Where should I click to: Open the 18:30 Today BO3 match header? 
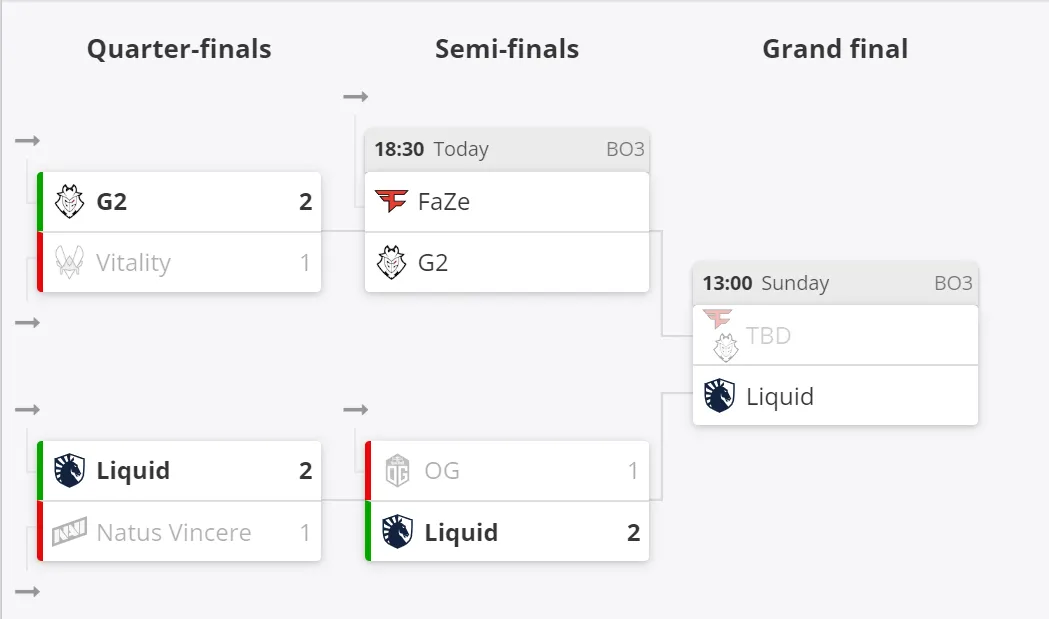[507, 149]
